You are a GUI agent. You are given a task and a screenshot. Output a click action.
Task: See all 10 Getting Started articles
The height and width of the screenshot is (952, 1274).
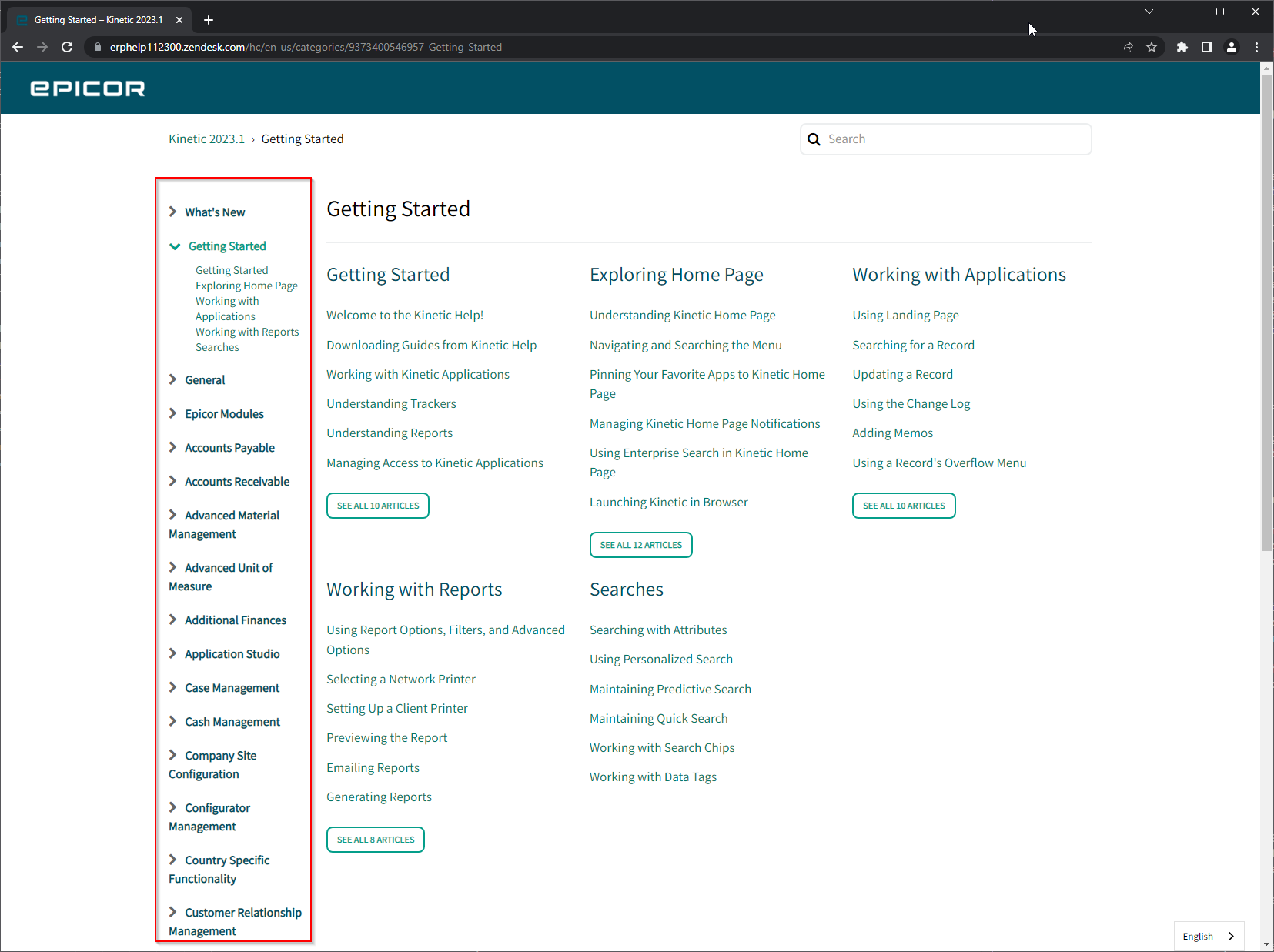click(x=378, y=506)
